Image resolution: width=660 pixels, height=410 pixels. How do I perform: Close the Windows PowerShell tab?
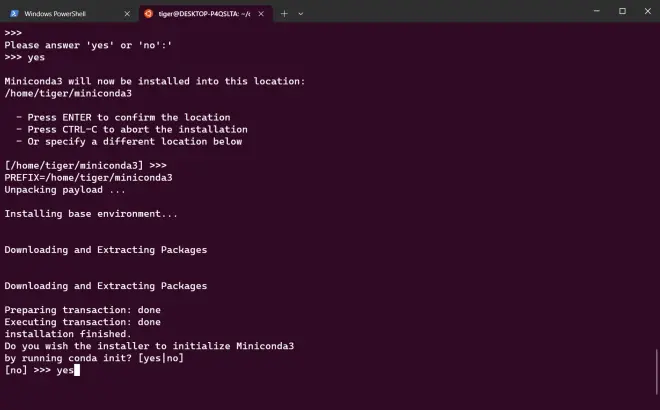[x=127, y=14]
